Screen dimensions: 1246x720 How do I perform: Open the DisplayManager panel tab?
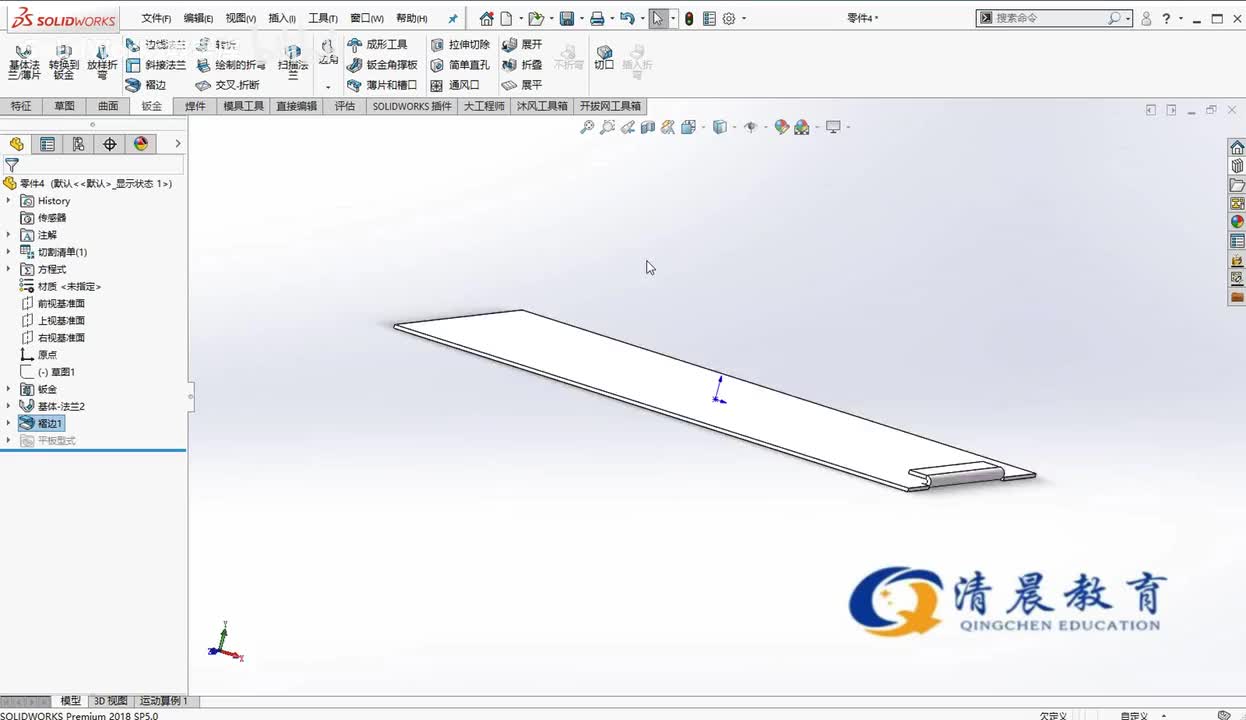(x=141, y=144)
